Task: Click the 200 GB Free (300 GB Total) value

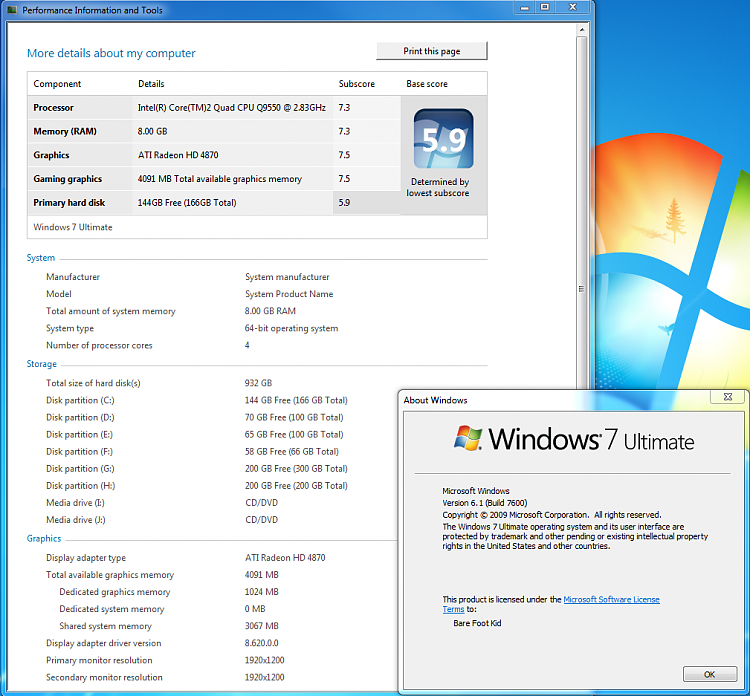Action: pos(296,469)
